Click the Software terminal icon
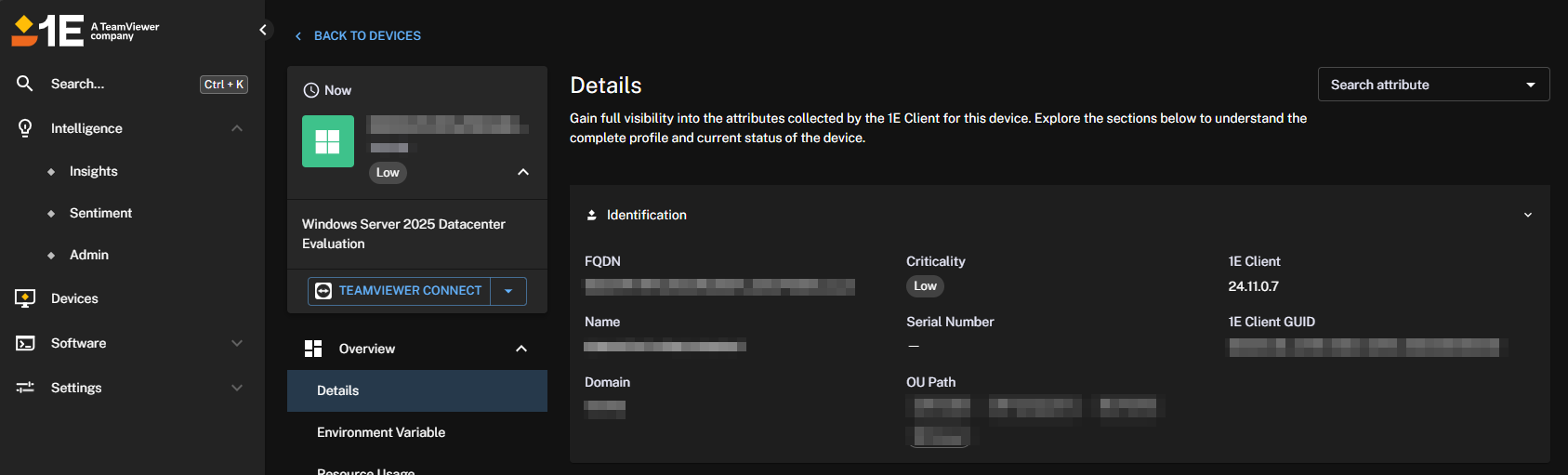This screenshot has height=475, width=1568. pos(25,343)
